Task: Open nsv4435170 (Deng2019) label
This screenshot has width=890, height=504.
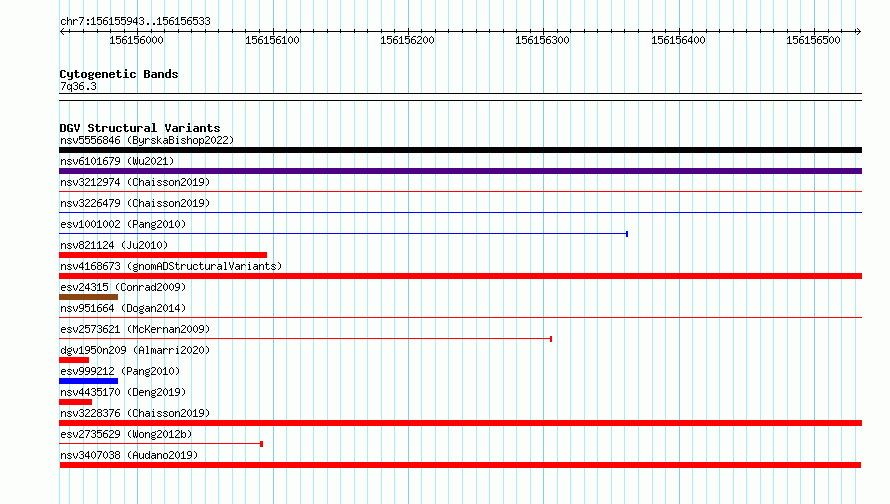Action: (x=123, y=392)
